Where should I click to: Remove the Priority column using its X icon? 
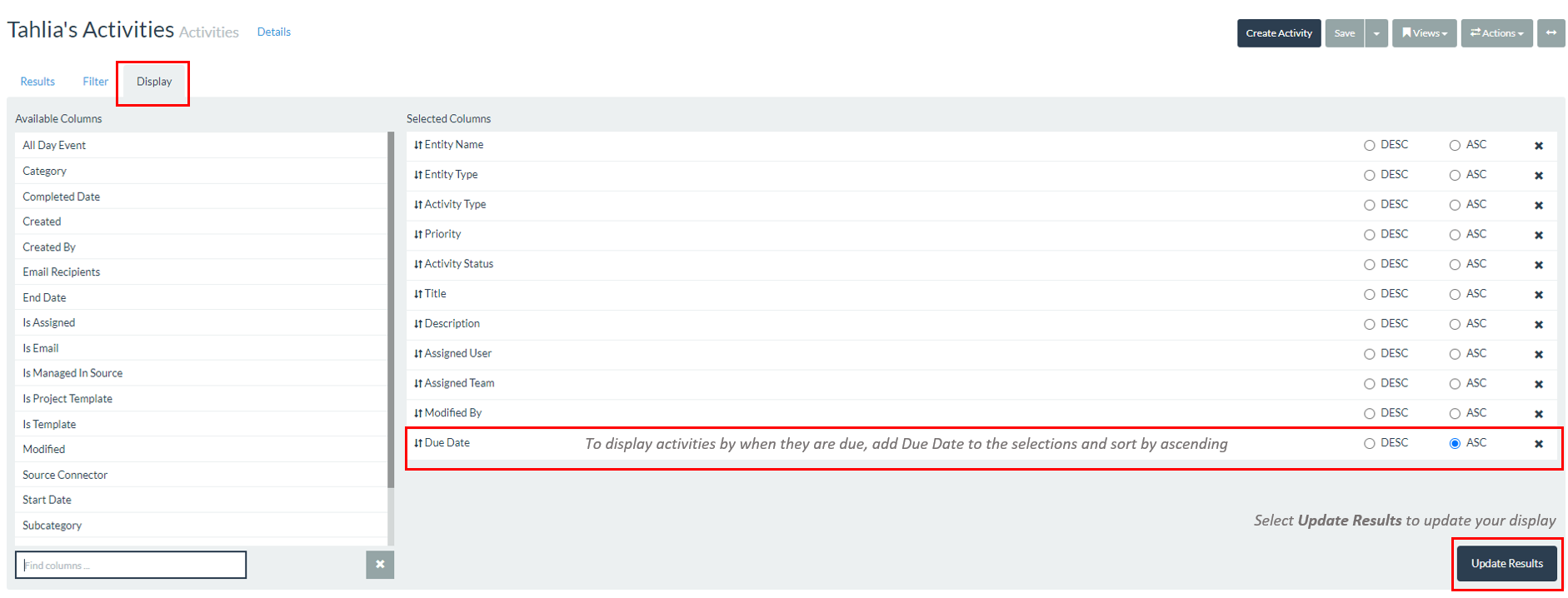[x=1538, y=236]
